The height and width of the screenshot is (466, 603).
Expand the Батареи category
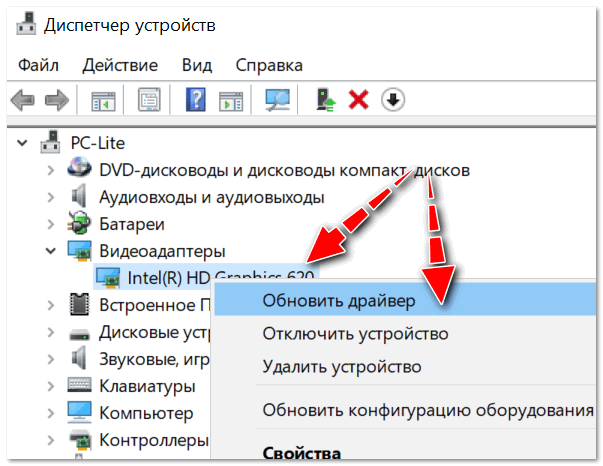click(50, 223)
